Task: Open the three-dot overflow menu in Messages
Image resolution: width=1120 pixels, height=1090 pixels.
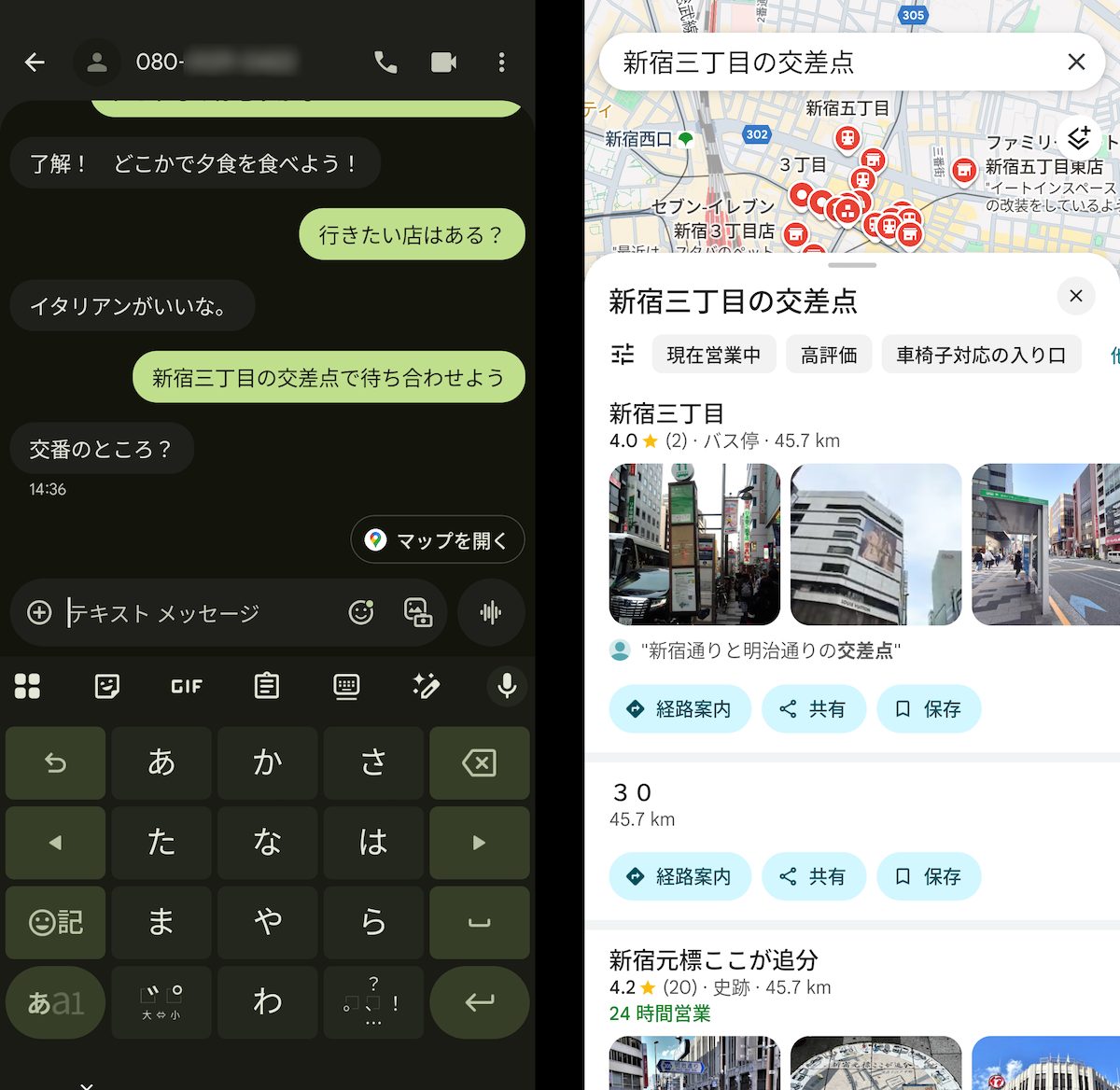Action: click(x=502, y=63)
